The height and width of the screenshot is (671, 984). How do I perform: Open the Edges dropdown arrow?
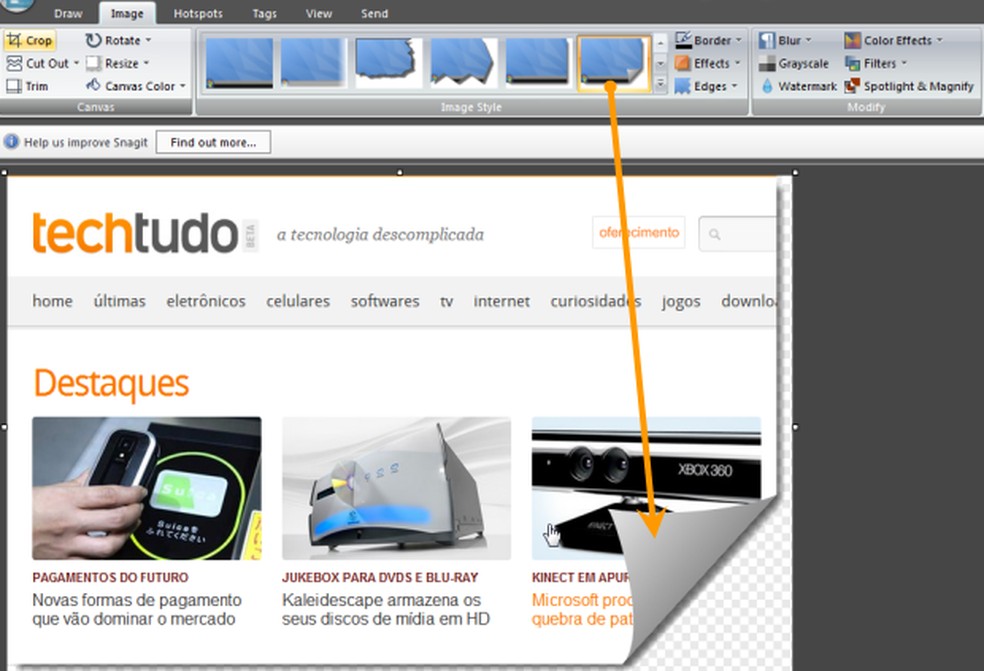[734, 85]
